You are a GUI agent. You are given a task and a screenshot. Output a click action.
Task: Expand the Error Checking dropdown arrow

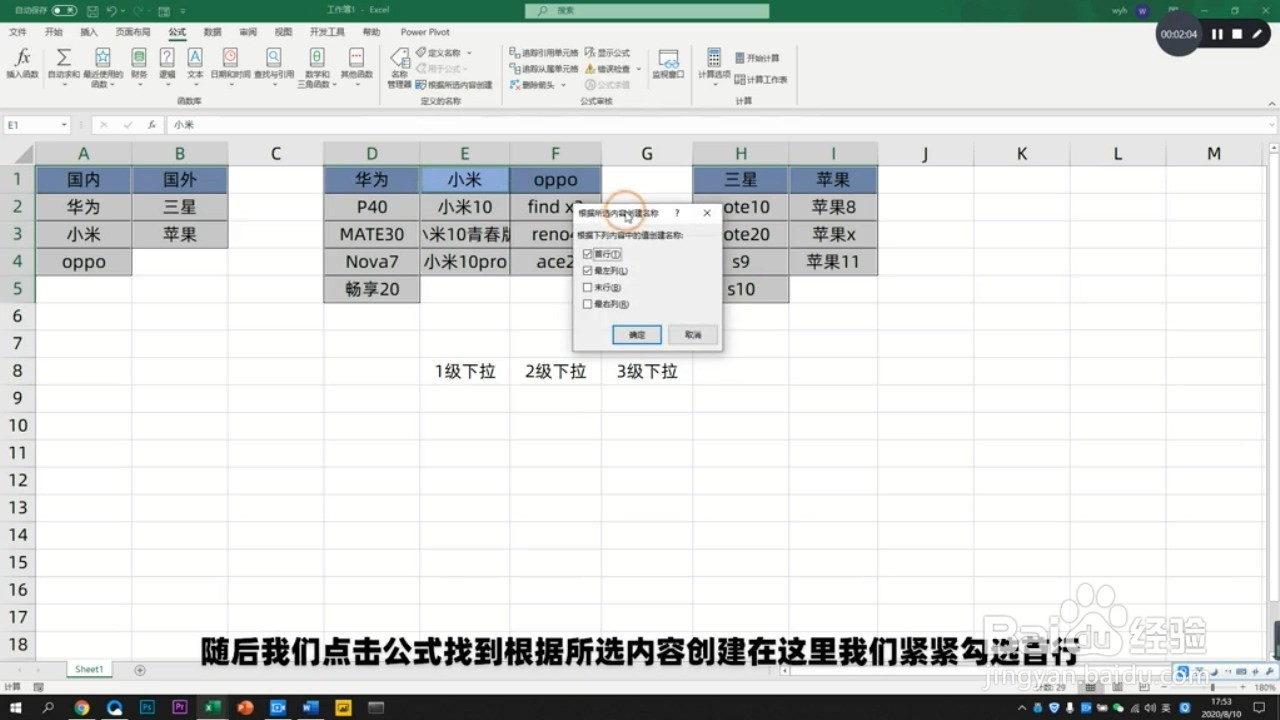[x=639, y=69]
